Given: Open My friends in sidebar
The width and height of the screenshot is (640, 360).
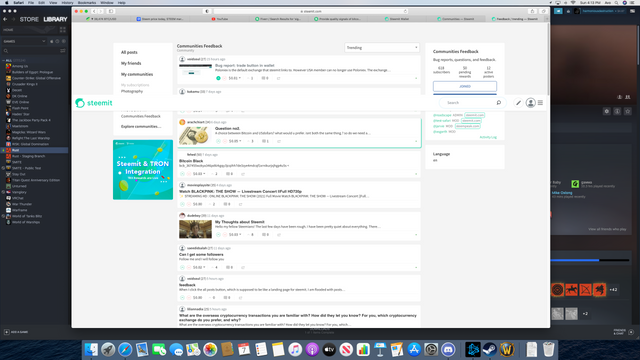Looking at the screenshot, I should [131, 63].
